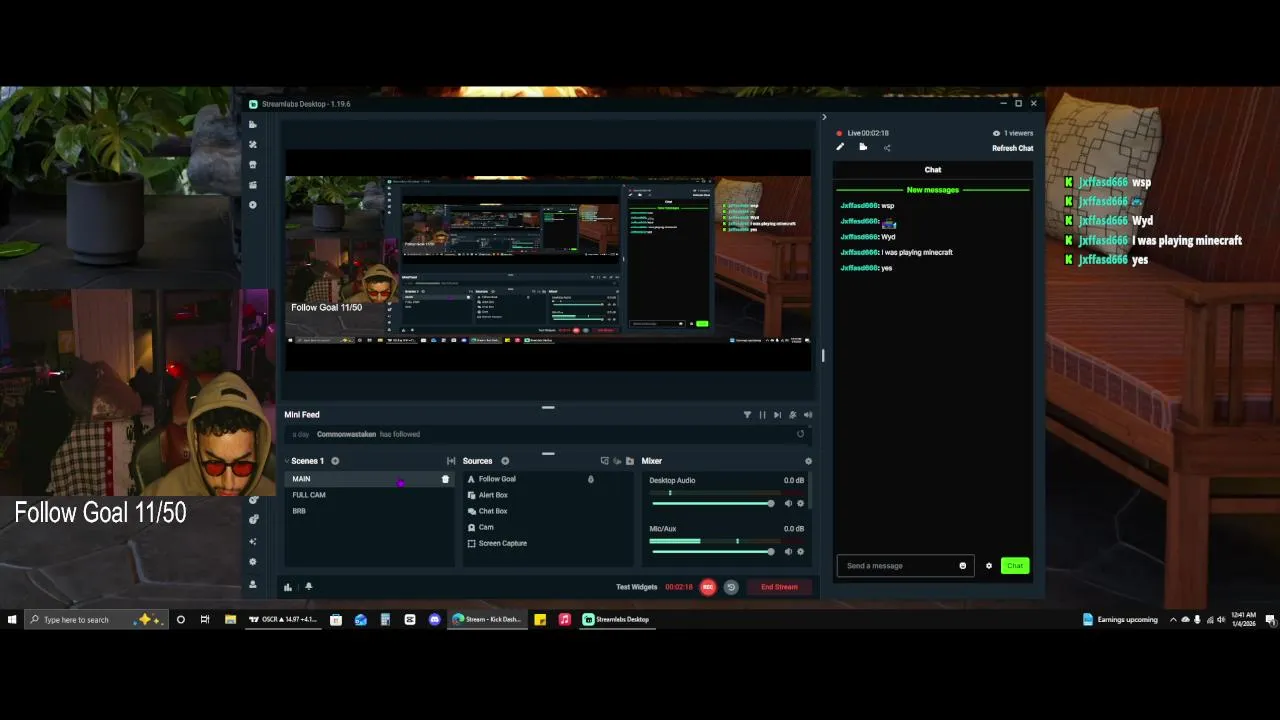Image resolution: width=1280 pixels, height=720 pixels.
Task: Open Streamlabs settings gear in left sidebar
Action: (x=253, y=562)
